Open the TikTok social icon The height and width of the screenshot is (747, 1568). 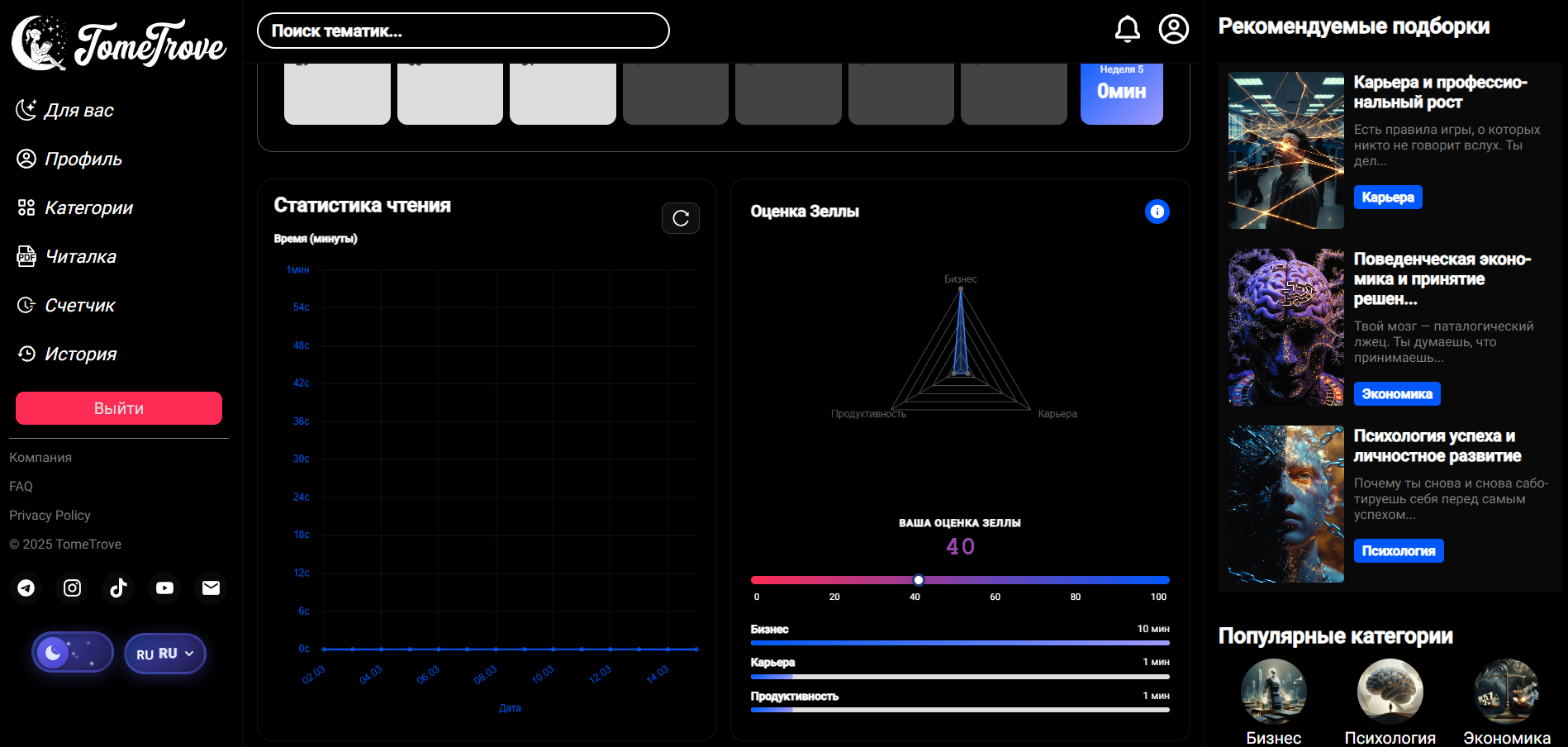coord(119,588)
